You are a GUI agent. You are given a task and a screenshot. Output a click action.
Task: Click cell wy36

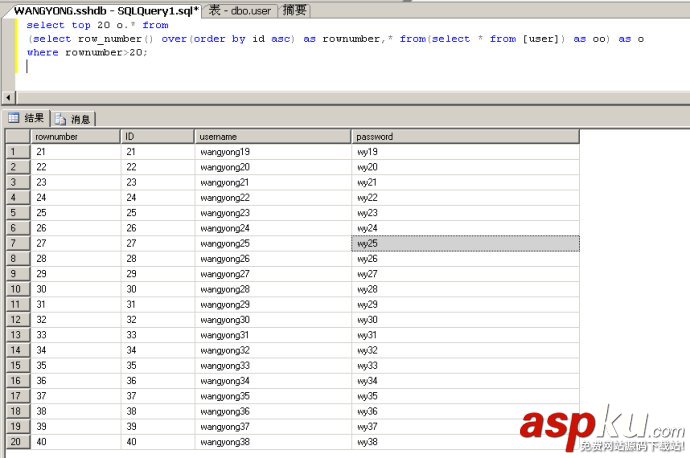[x=465, y=411]
